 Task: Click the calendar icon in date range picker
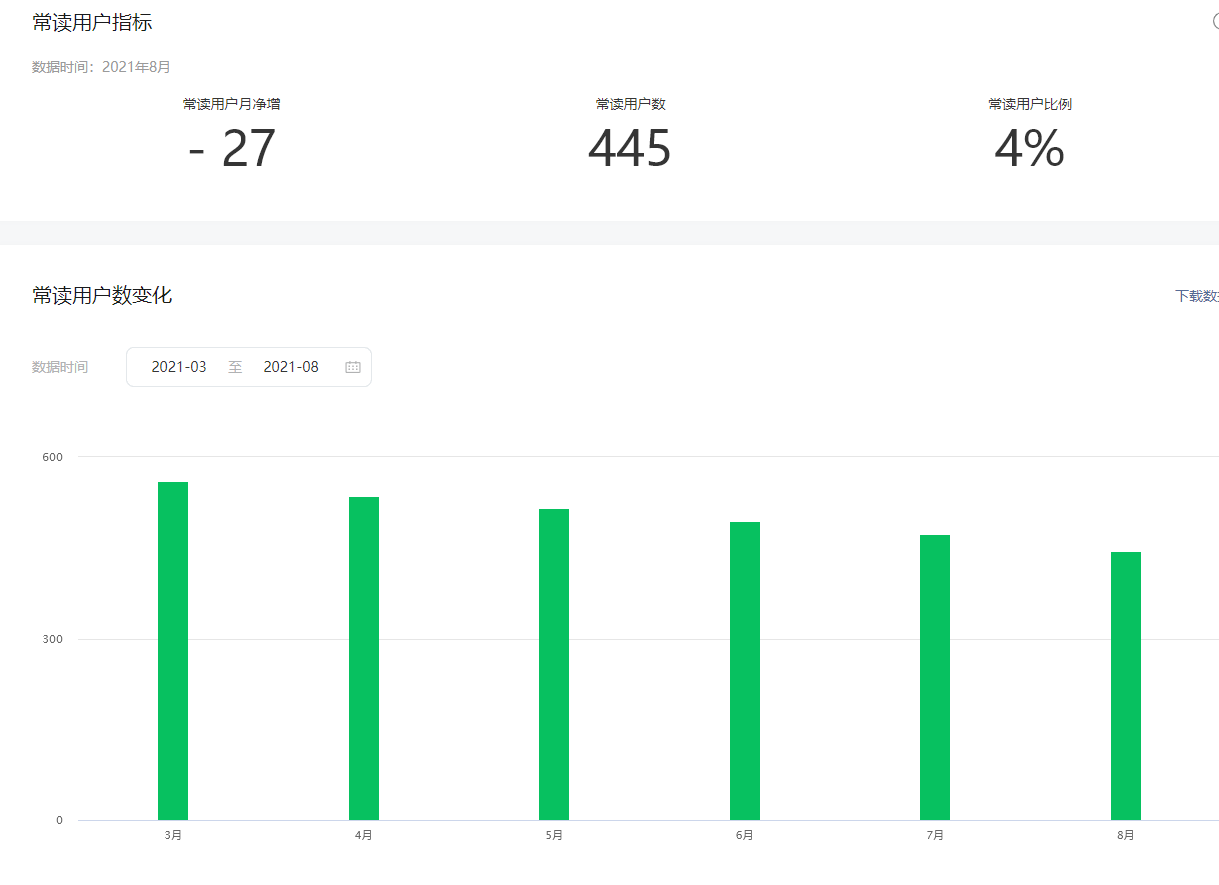[x=352, y=367]
